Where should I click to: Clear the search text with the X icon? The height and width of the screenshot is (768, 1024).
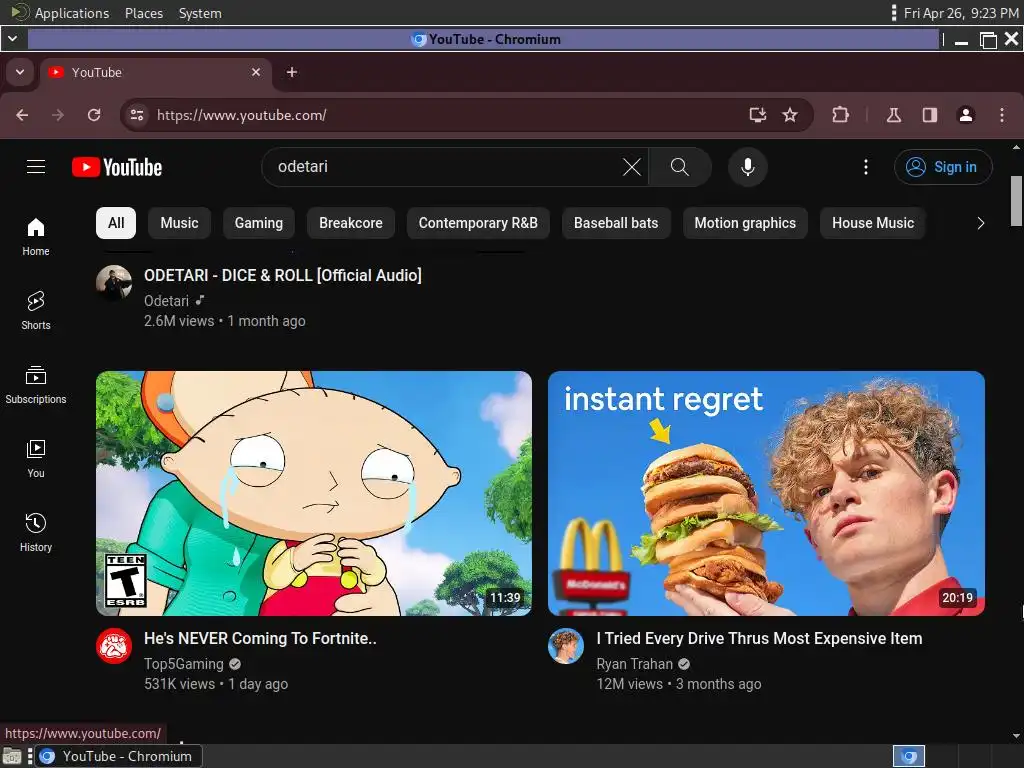pyautogui.click(x=632, y=167)
